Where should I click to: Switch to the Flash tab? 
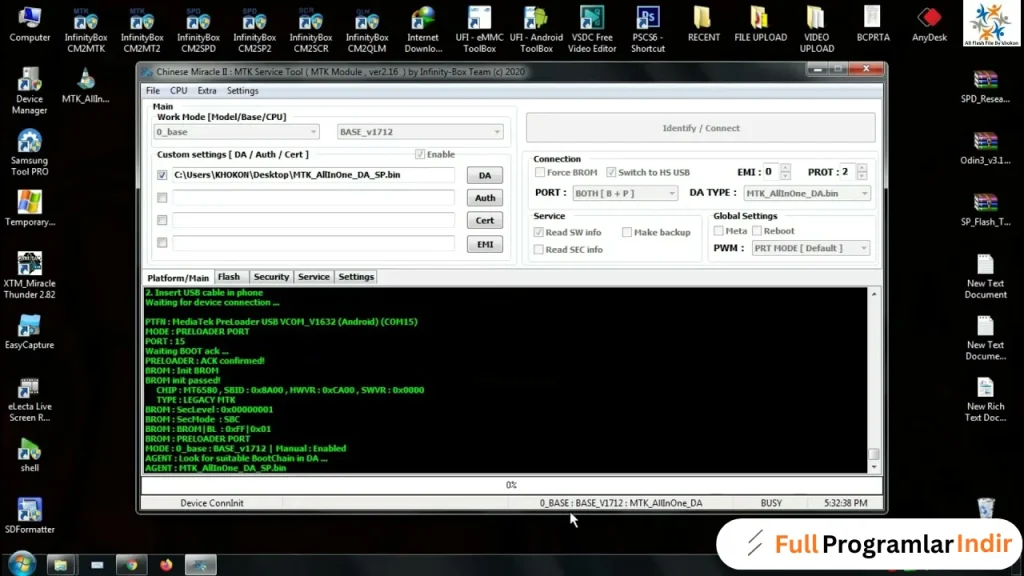point(229,277)
